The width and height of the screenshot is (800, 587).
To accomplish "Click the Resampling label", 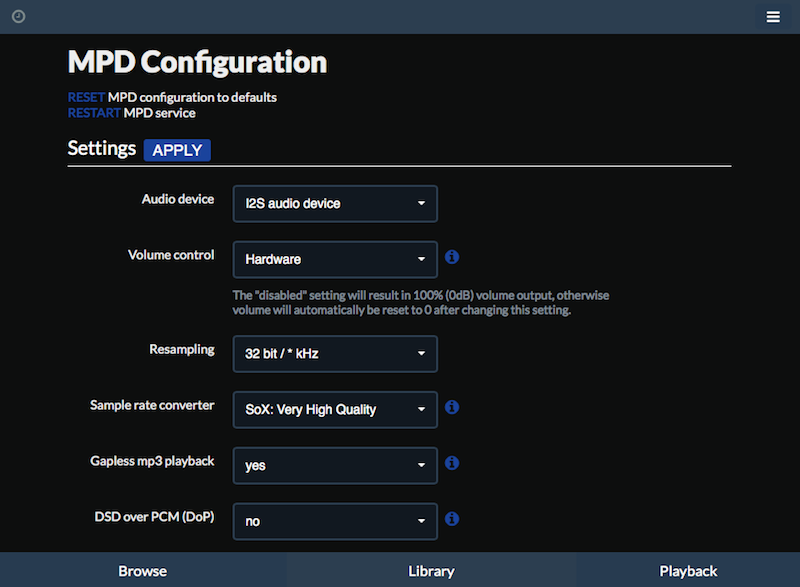I will tap(182, 349).
